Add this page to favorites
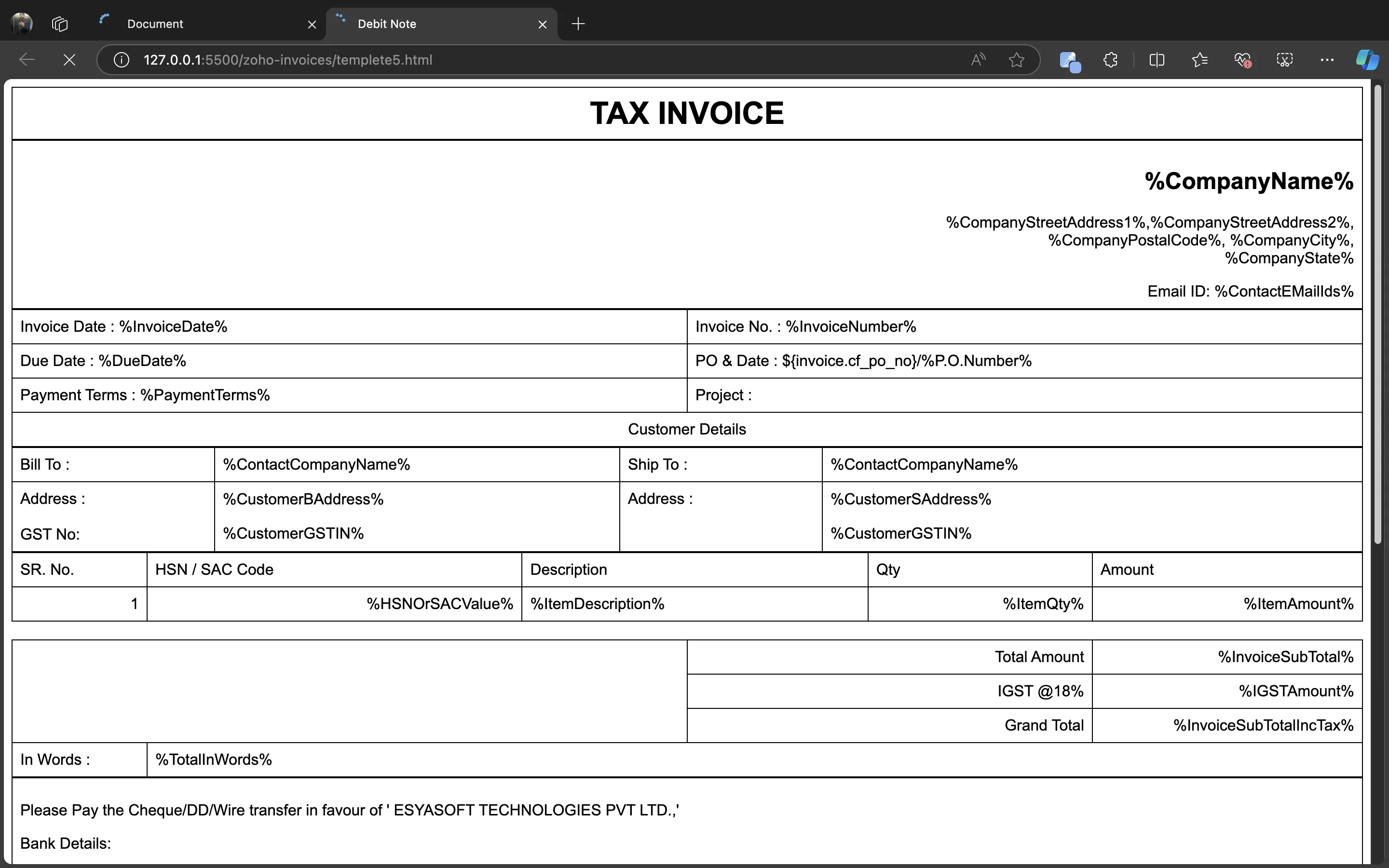The image size is (1389, 868). click(x=1017, y=60)
